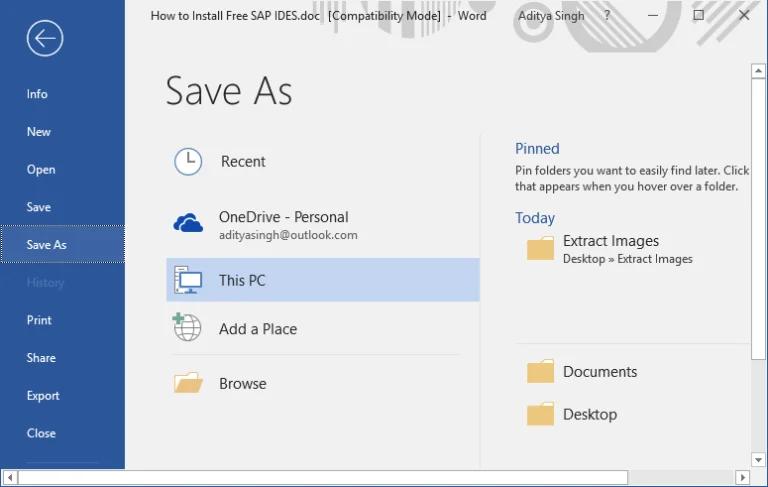Click the Documents folder icon

point(540,372)
